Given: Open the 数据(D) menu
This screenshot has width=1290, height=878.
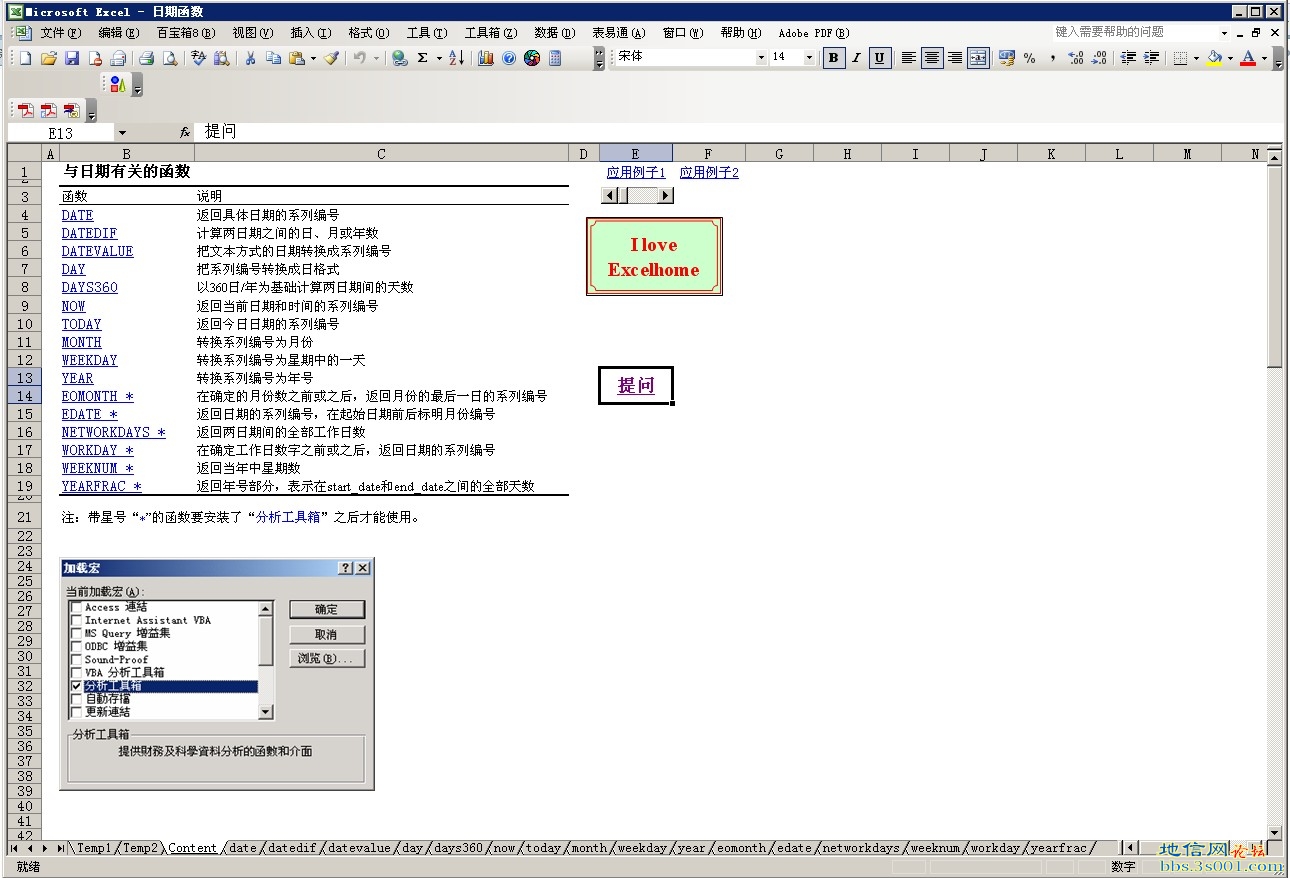Looking at the screenshot, I should pyautogui.click(x=554, y=33).
